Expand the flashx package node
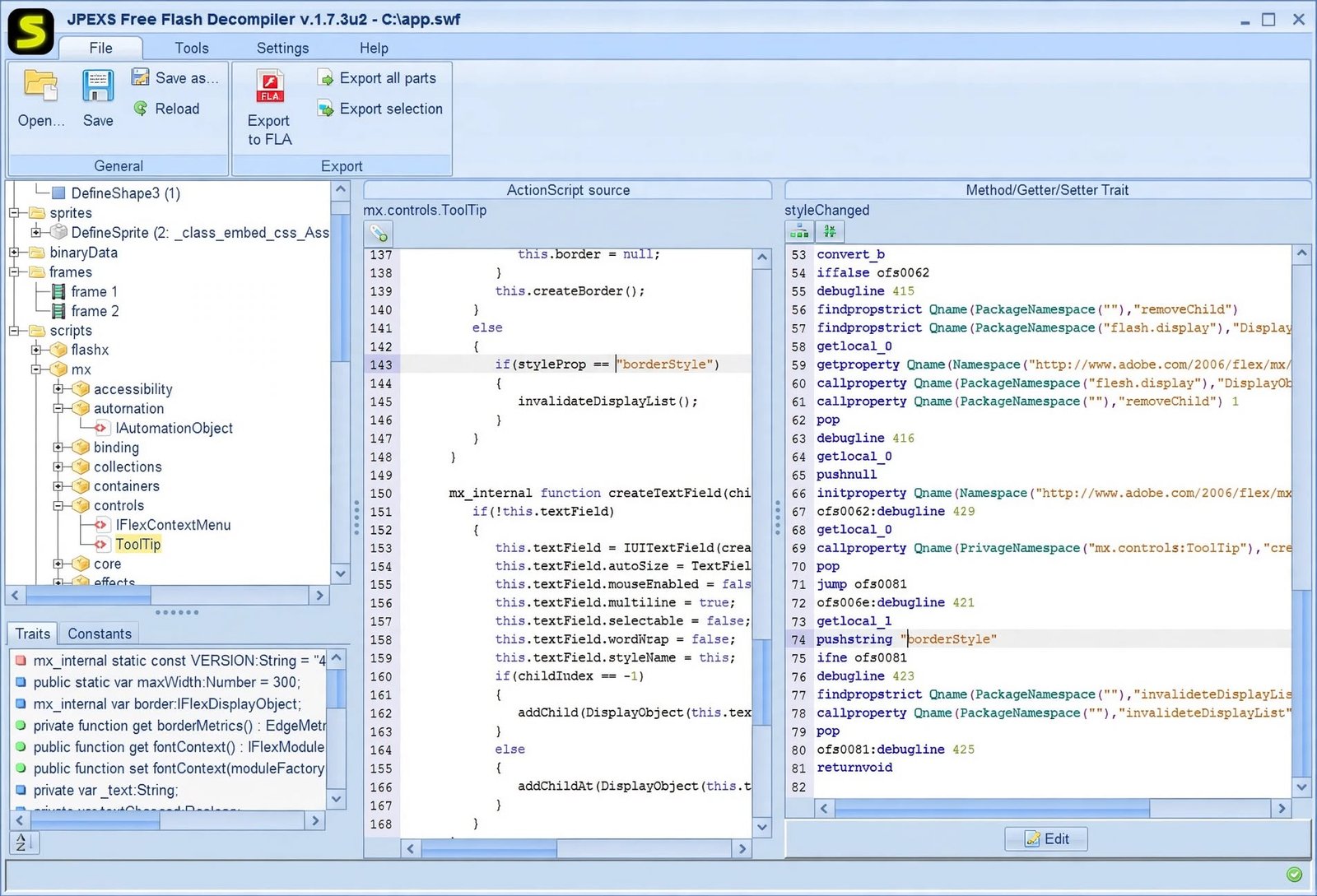Image resolution: width=1317 pixels, height=896 pixels. point(36,350)
